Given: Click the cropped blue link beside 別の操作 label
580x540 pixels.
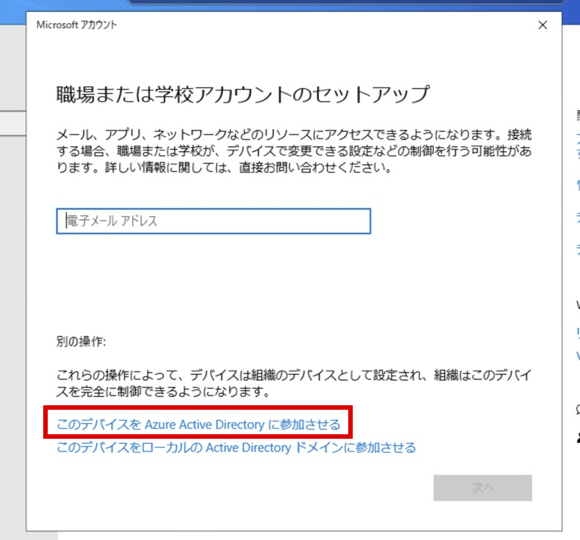Looking at the screenshot, I should point(578,344).
